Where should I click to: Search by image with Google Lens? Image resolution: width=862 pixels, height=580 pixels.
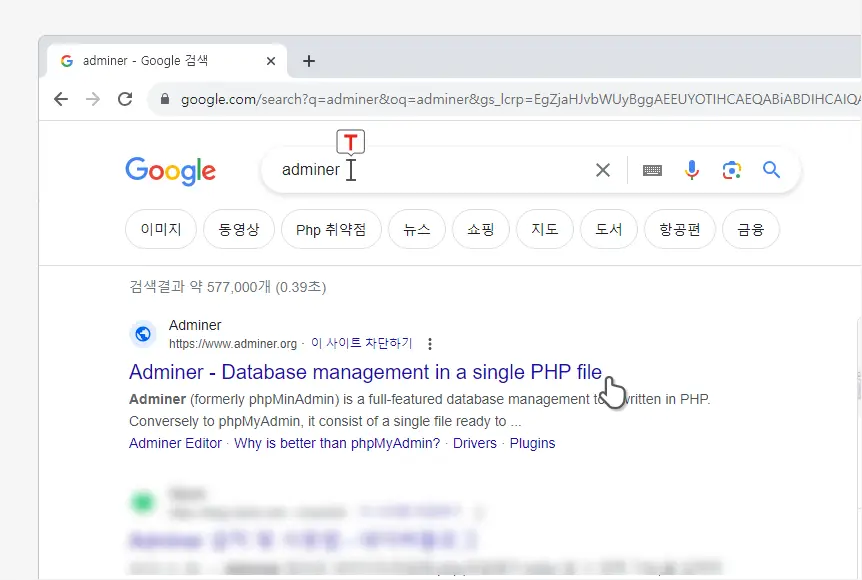tap(732, 170)
